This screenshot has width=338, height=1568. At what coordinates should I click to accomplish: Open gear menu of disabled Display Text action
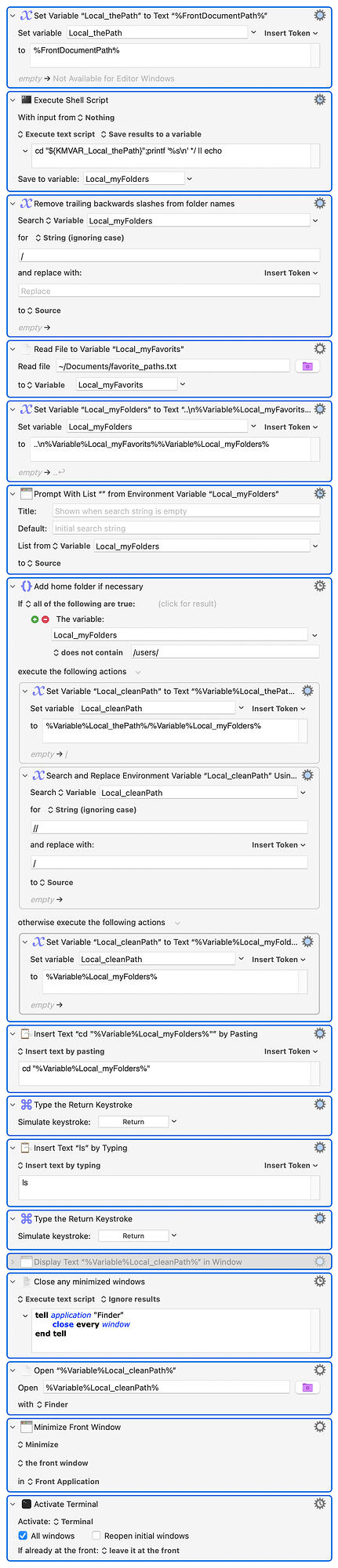[x=319, y=1261]
